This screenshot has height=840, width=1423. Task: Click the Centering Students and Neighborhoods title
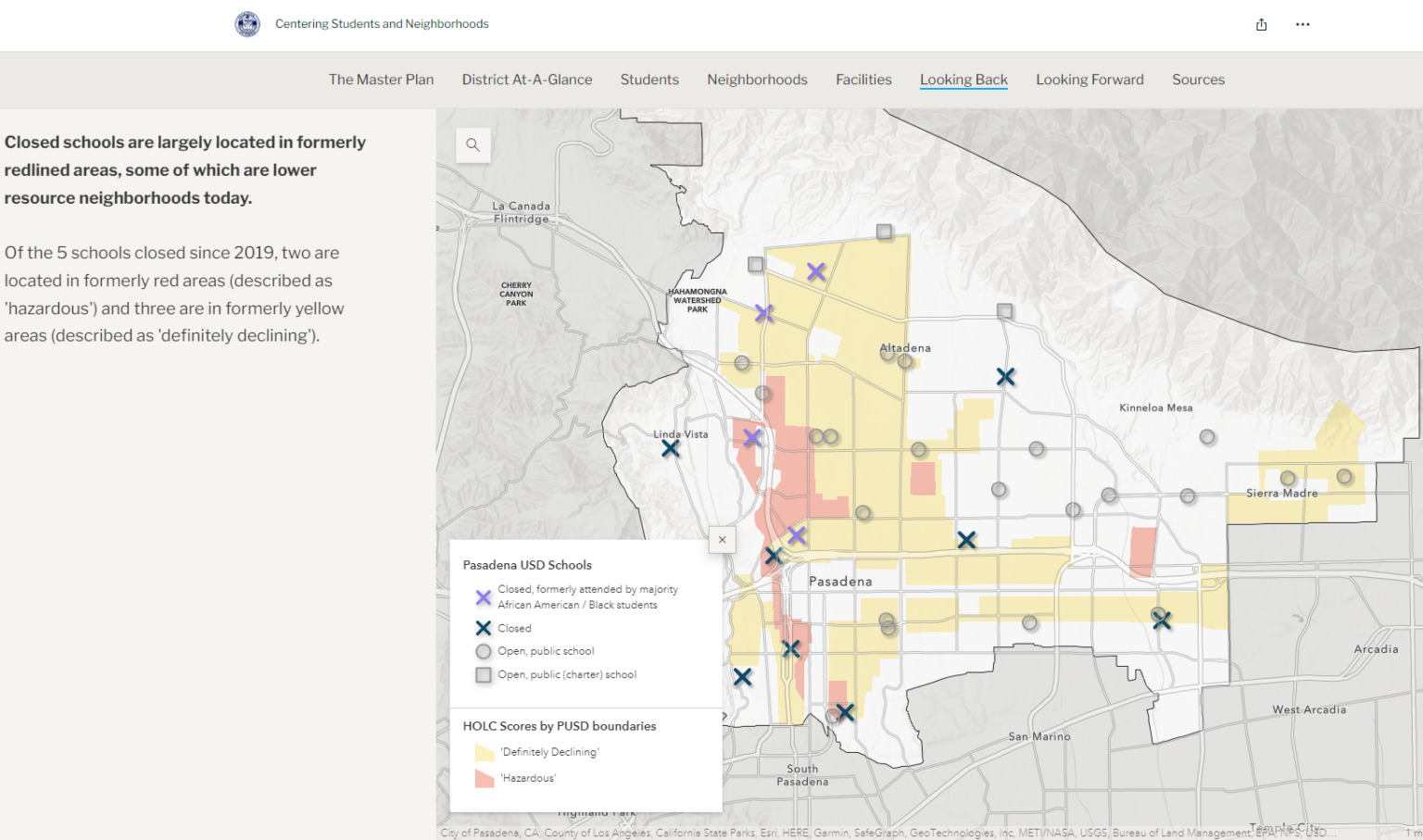tap(382, 24)
